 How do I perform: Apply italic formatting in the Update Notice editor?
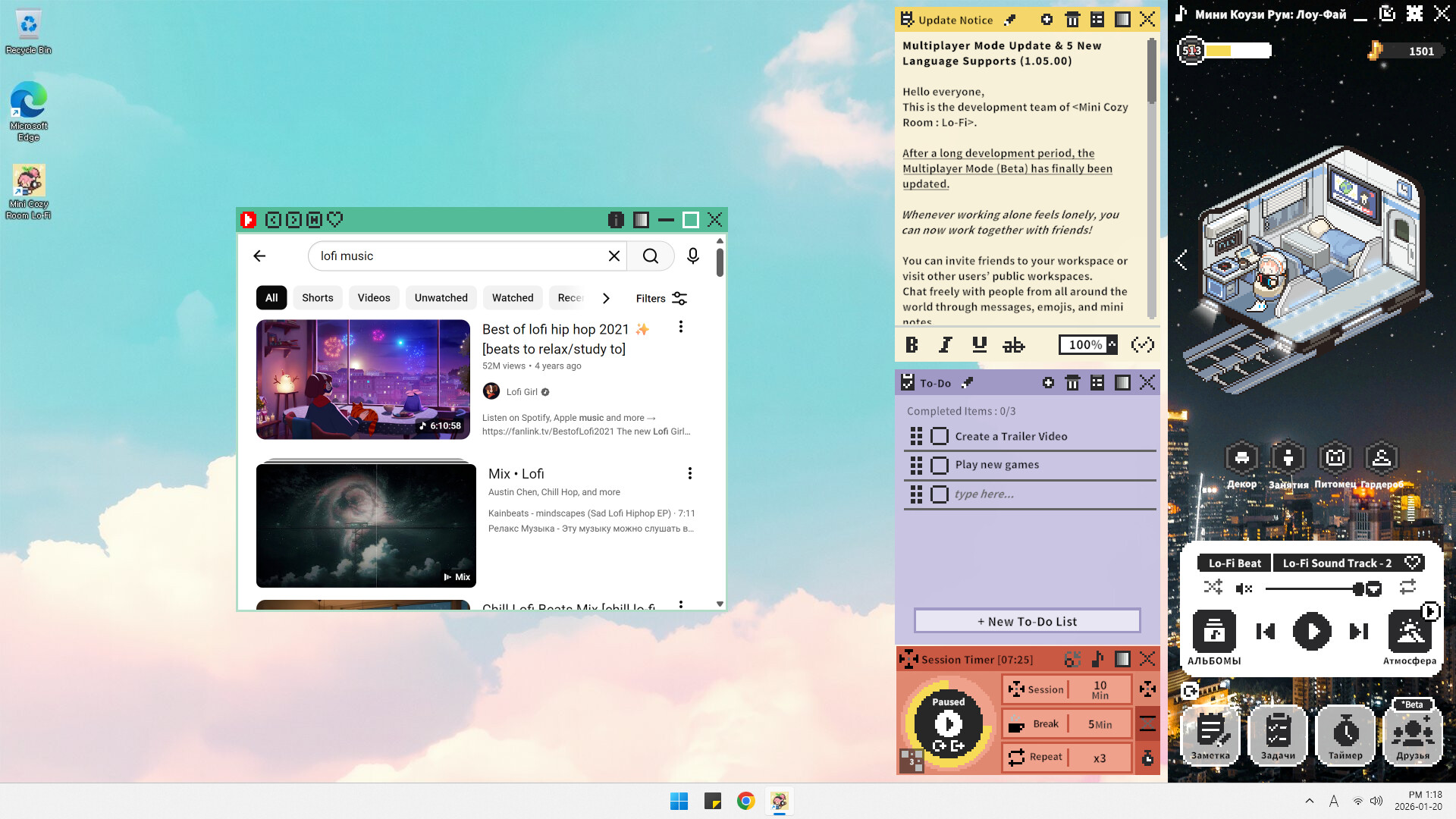[945, 344]
